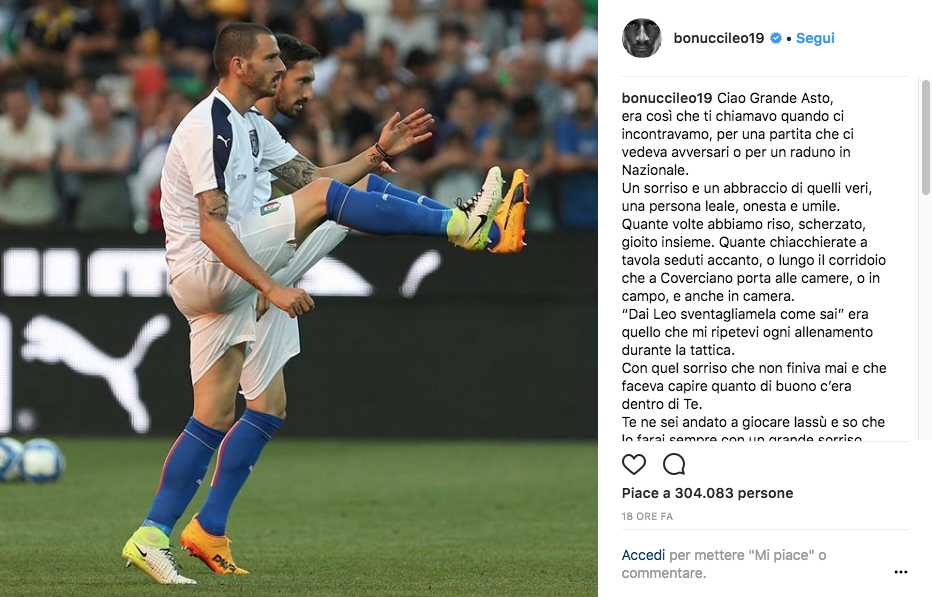Open comments with the speech bubble icon
Viewport: 932px width, 597px height.
pyautogui.click(x=674, y=464)
